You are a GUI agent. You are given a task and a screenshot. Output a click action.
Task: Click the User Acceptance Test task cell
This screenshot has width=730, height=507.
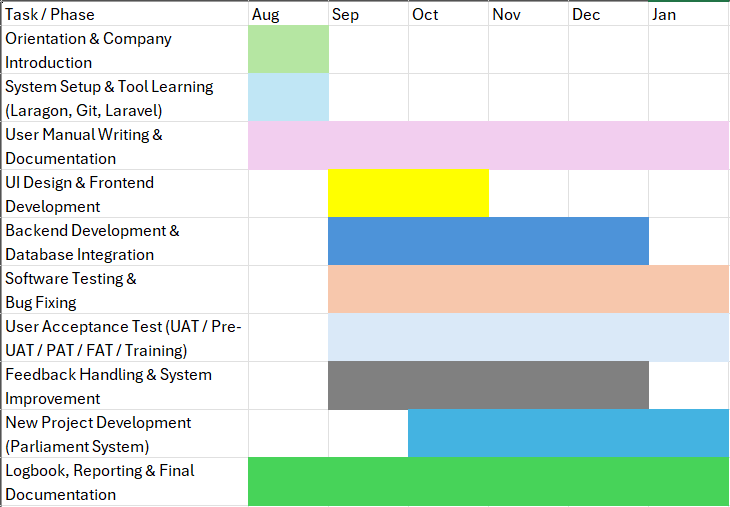click(x=124, y=338)
